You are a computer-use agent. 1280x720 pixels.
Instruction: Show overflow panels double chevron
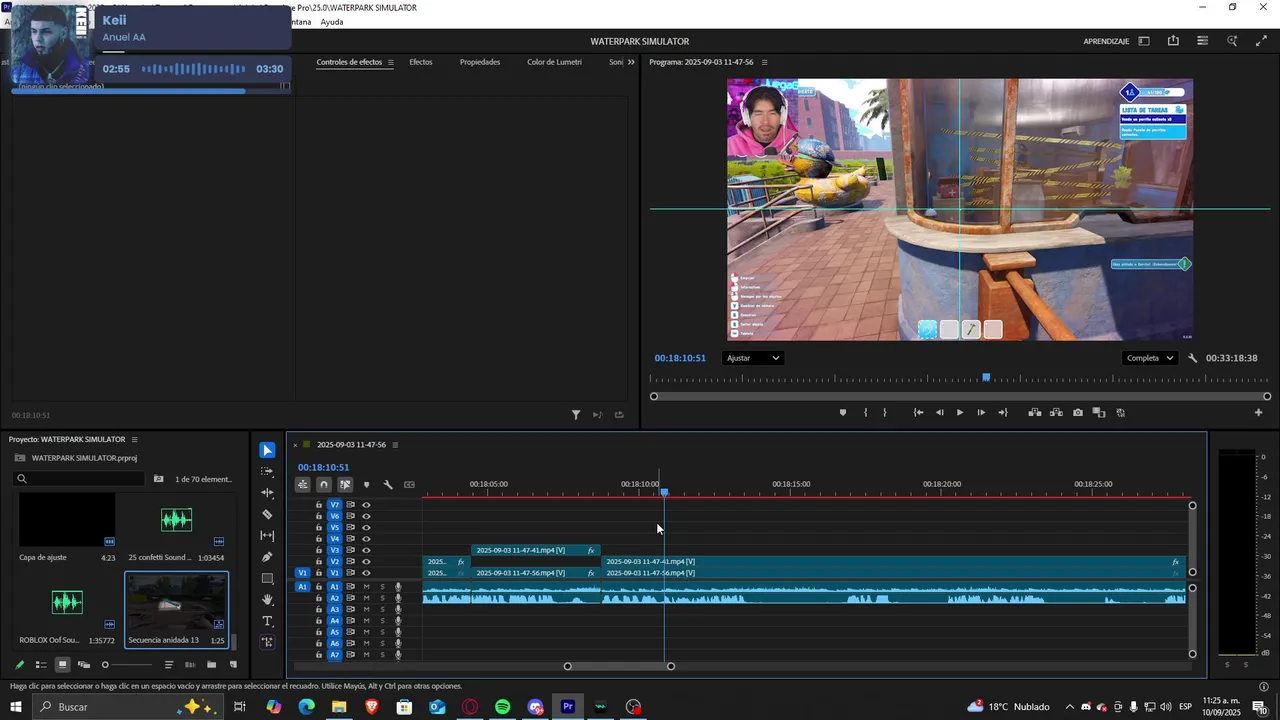coord(631,62)
